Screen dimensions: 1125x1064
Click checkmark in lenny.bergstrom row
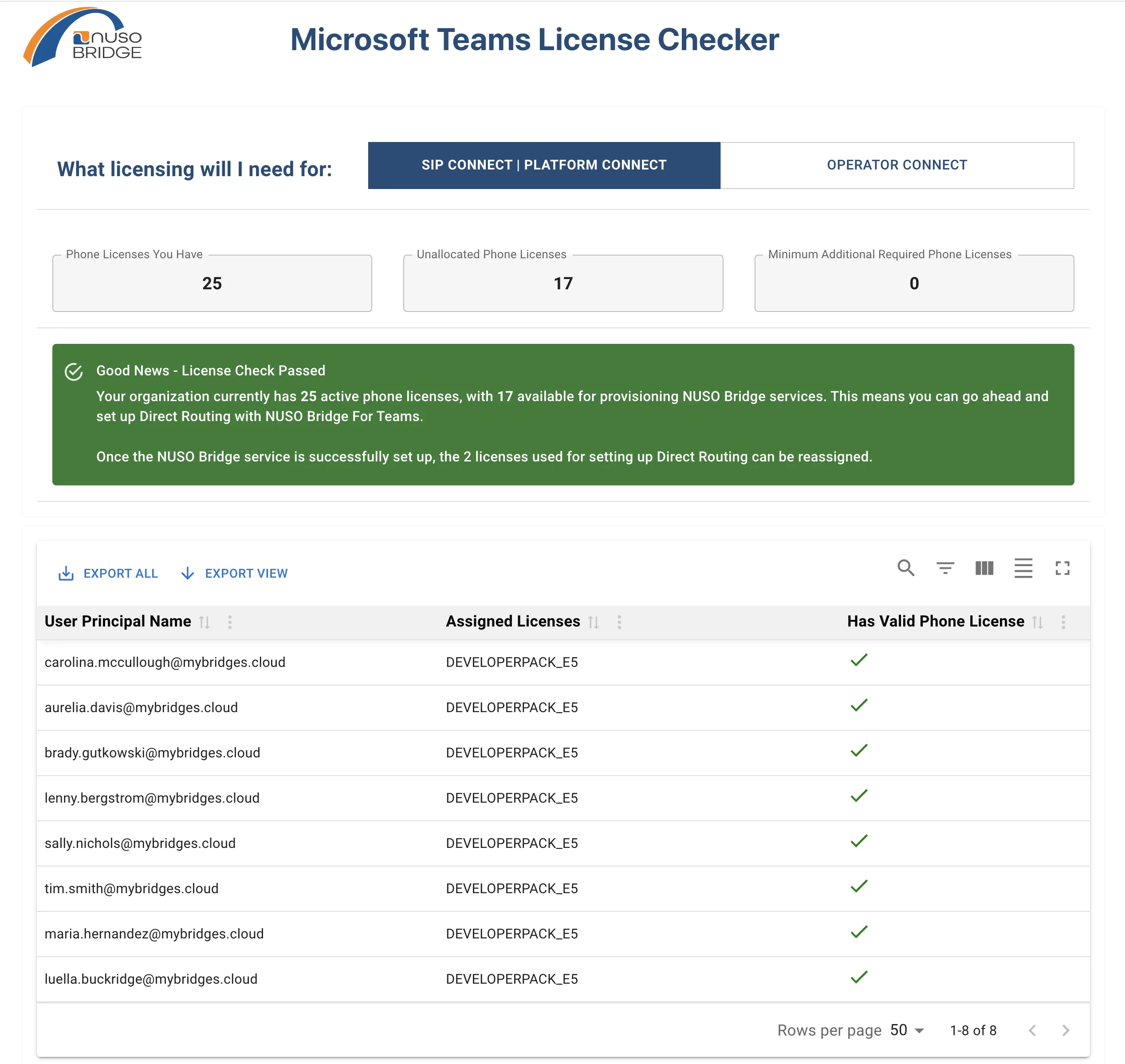pos(859,796)
